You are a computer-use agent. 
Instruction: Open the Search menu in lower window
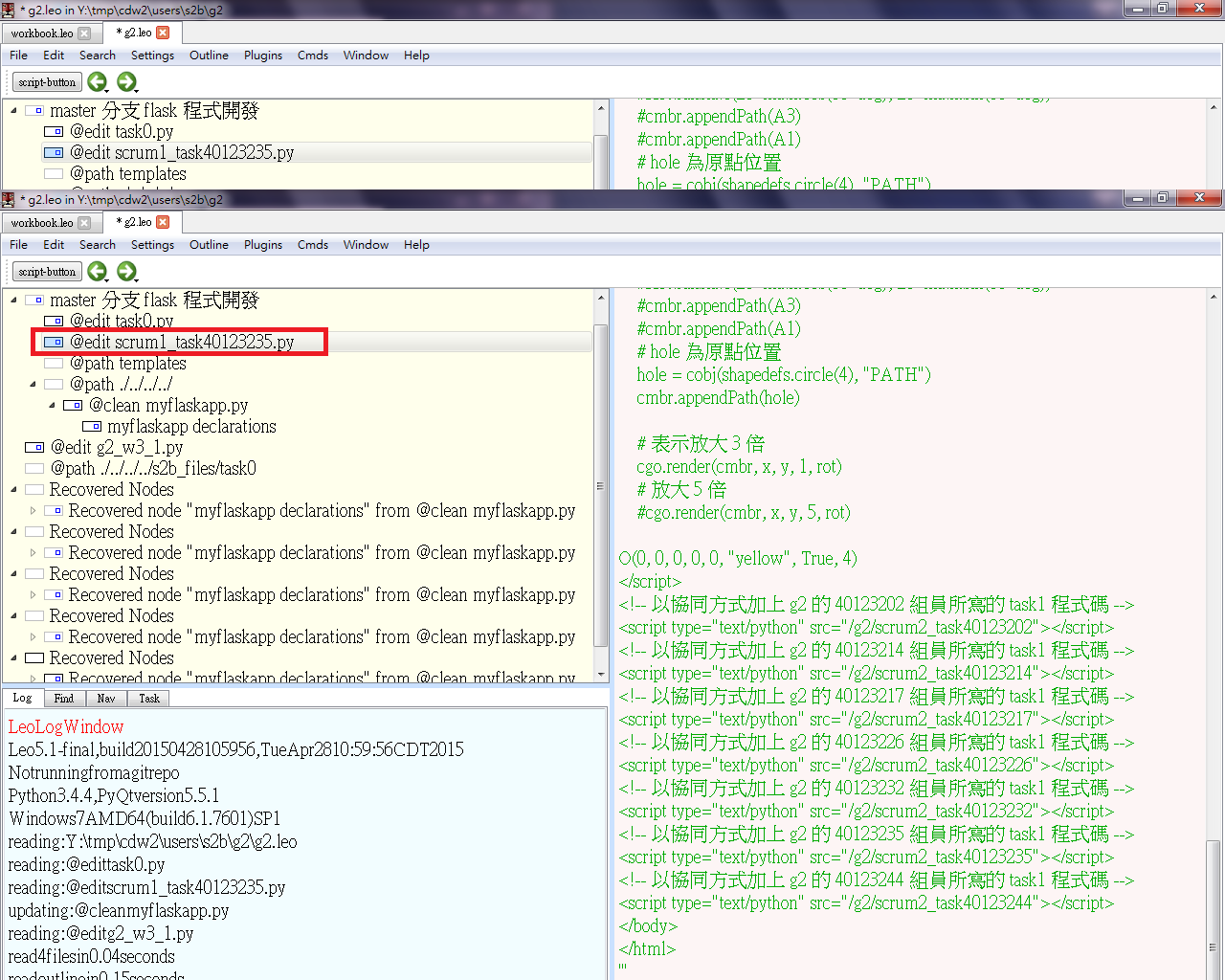[x=98, y=245]
